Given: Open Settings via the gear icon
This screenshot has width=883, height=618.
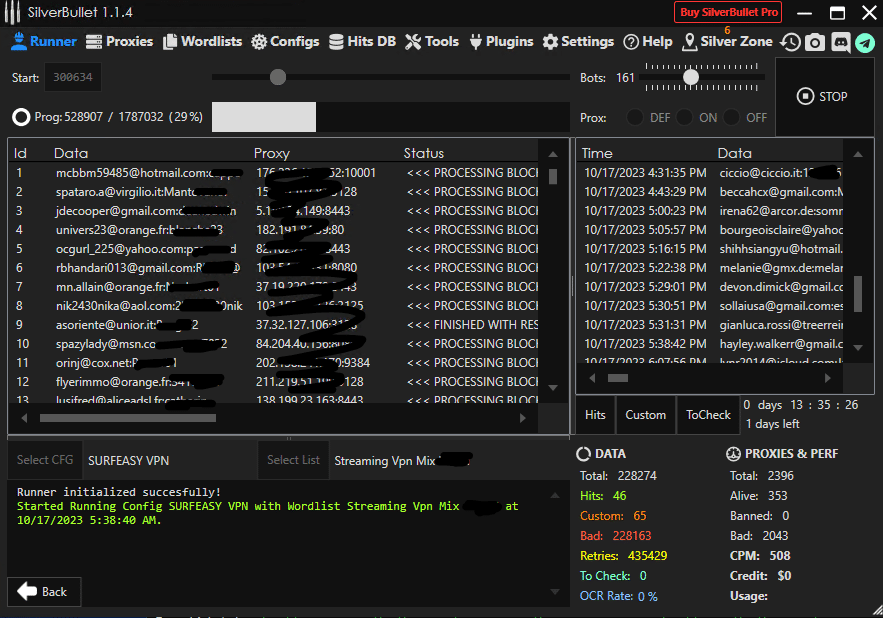Looking at the screenshot, I should point(551,42).
